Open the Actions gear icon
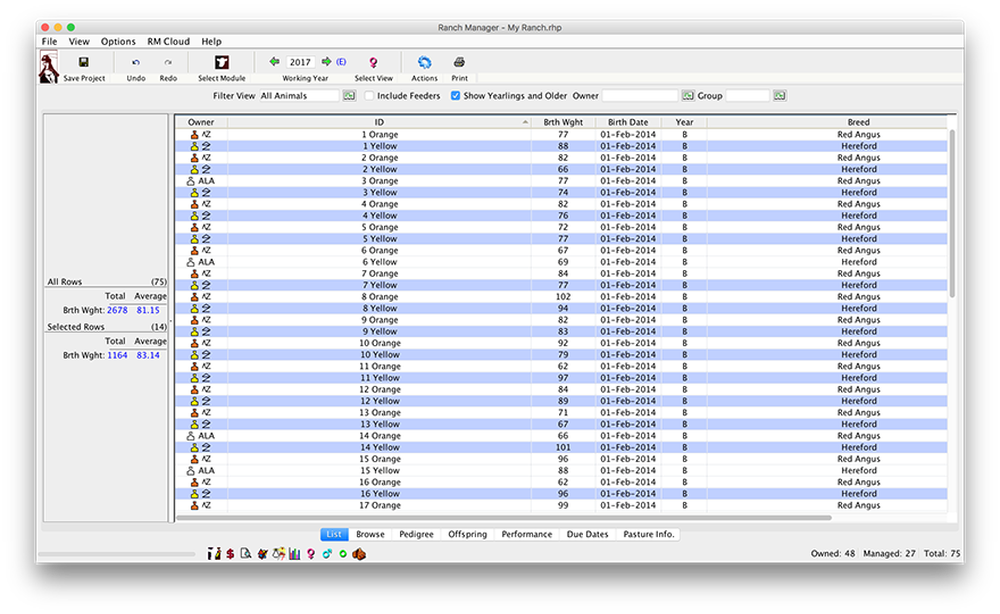 click(x=424, y=62)
